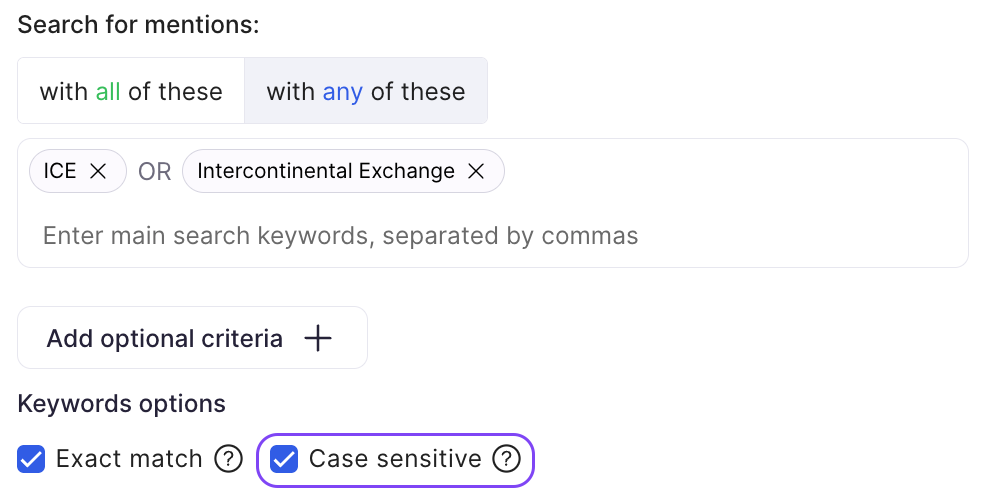This screenshot has width=984, height=495.
Task: Click the Keywords options section heading
Action: 121,404
